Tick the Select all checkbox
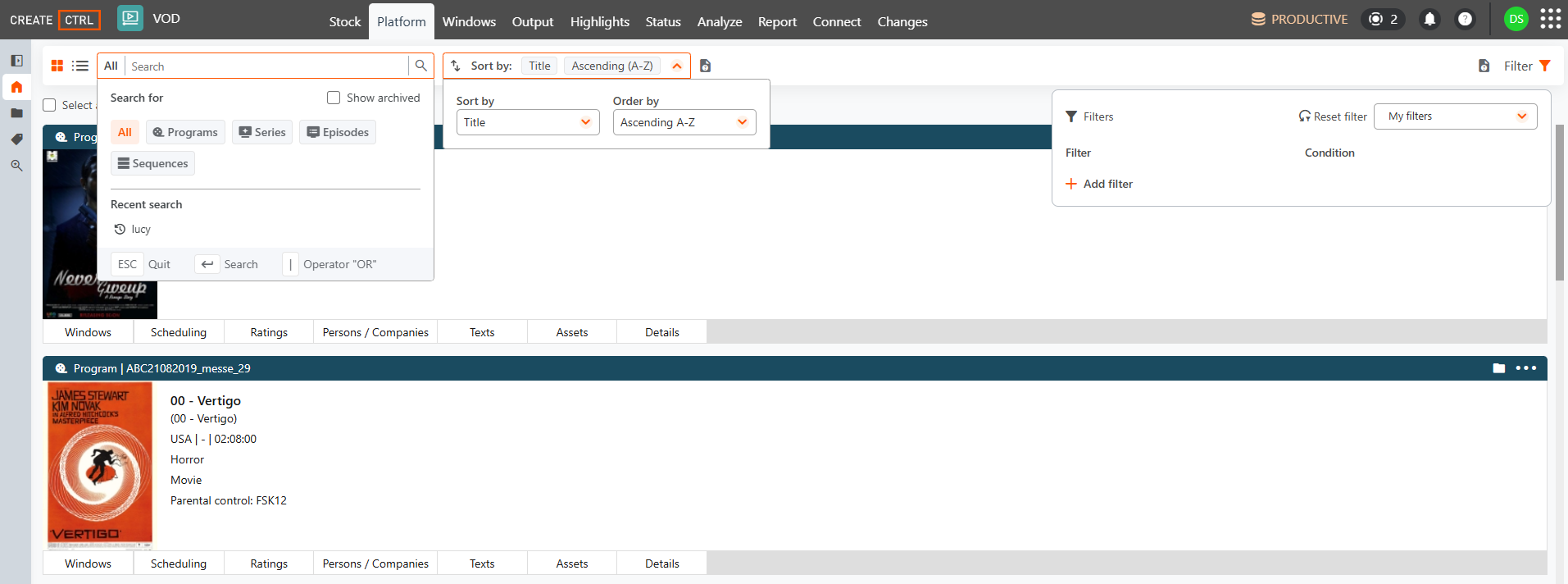The height and width of the screenshot is (584, 1568). pyautogui.click(x=49, y=105)
